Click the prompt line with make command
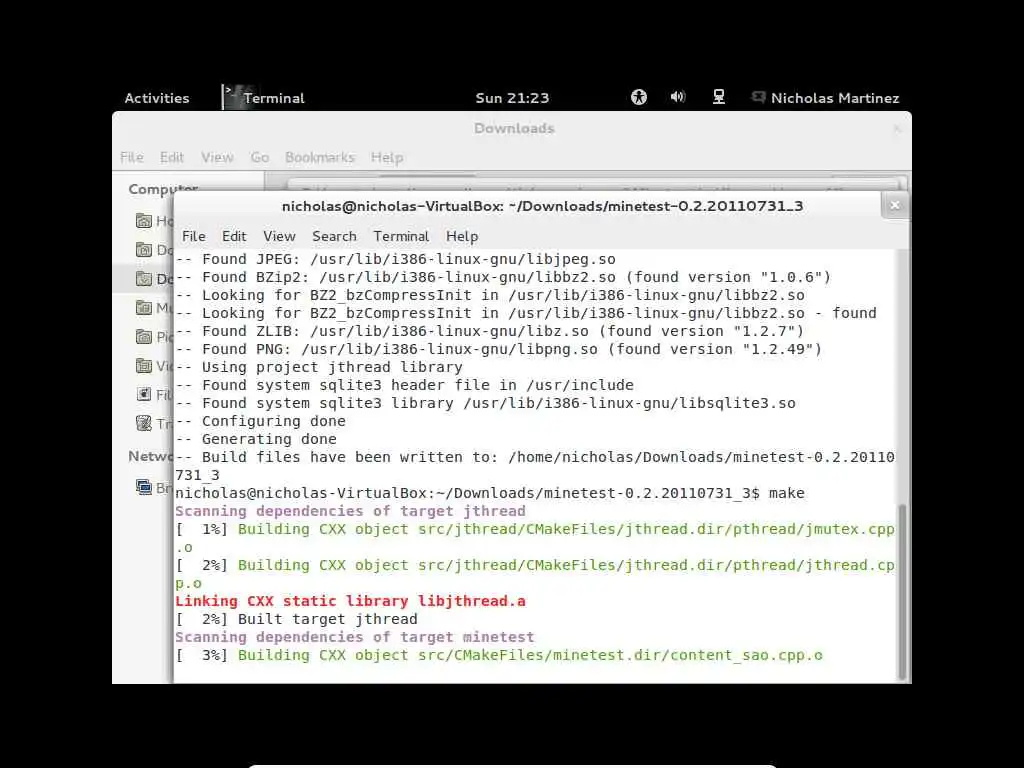Screen dimensions: 1024x768 [490, 494]
